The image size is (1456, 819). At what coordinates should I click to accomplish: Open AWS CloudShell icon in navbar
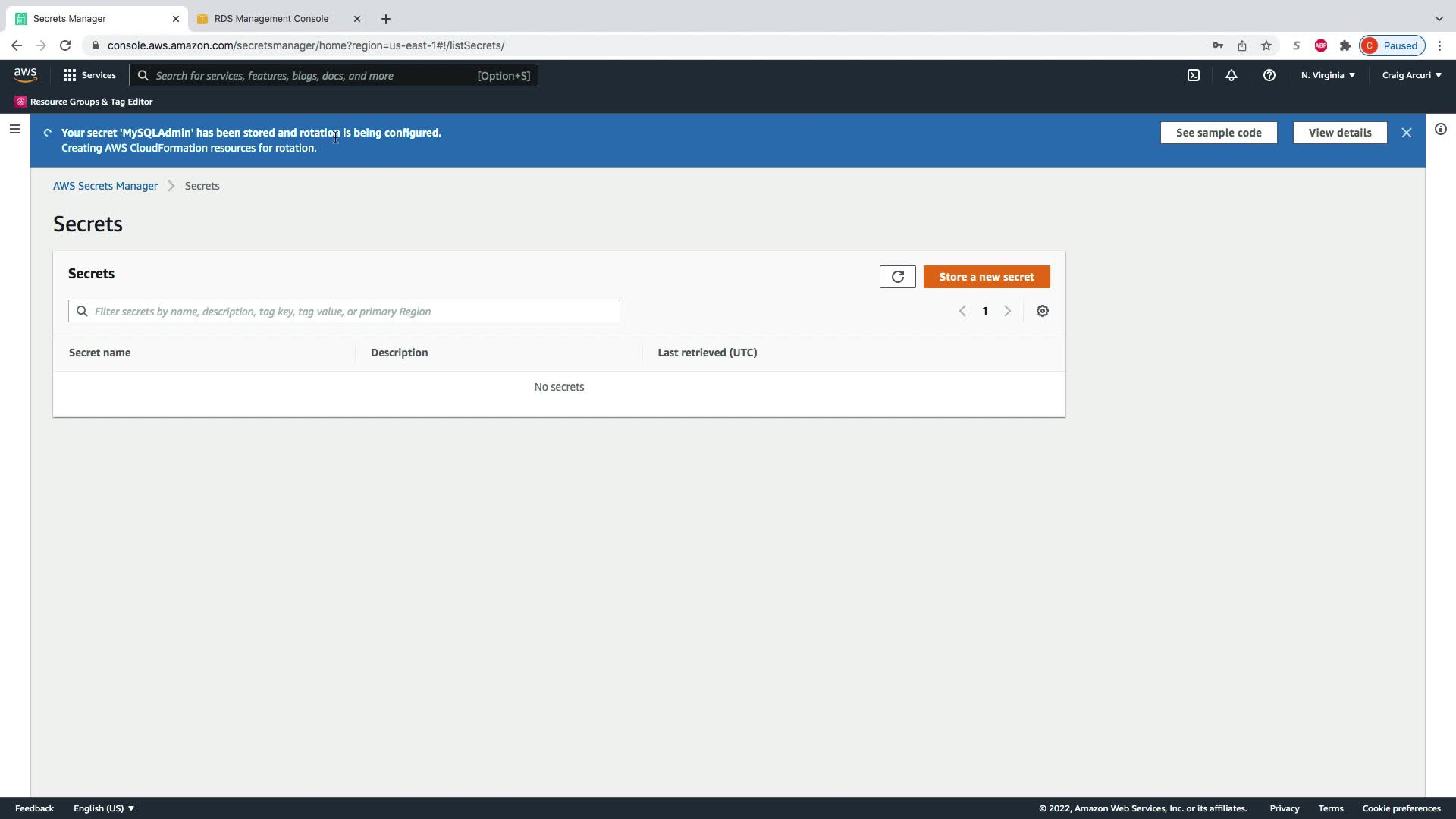click(1193, 75)
